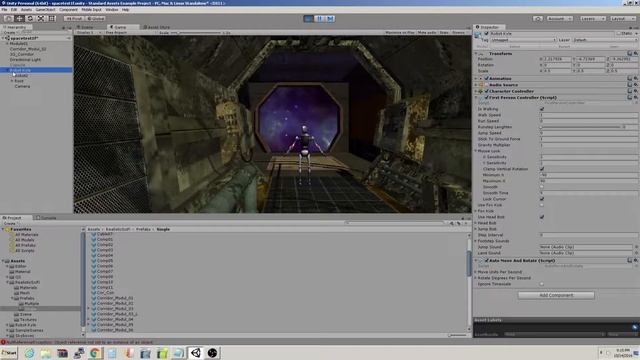Screen dimensions: 640x360
Task: Open Chrome from the taskbar
Action: tap(95, 353)
